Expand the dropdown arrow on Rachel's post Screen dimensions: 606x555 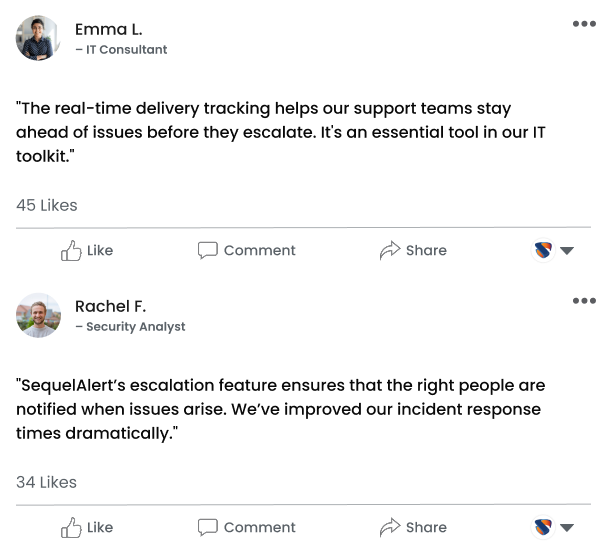pyautogui.click(x=567, y=528)
